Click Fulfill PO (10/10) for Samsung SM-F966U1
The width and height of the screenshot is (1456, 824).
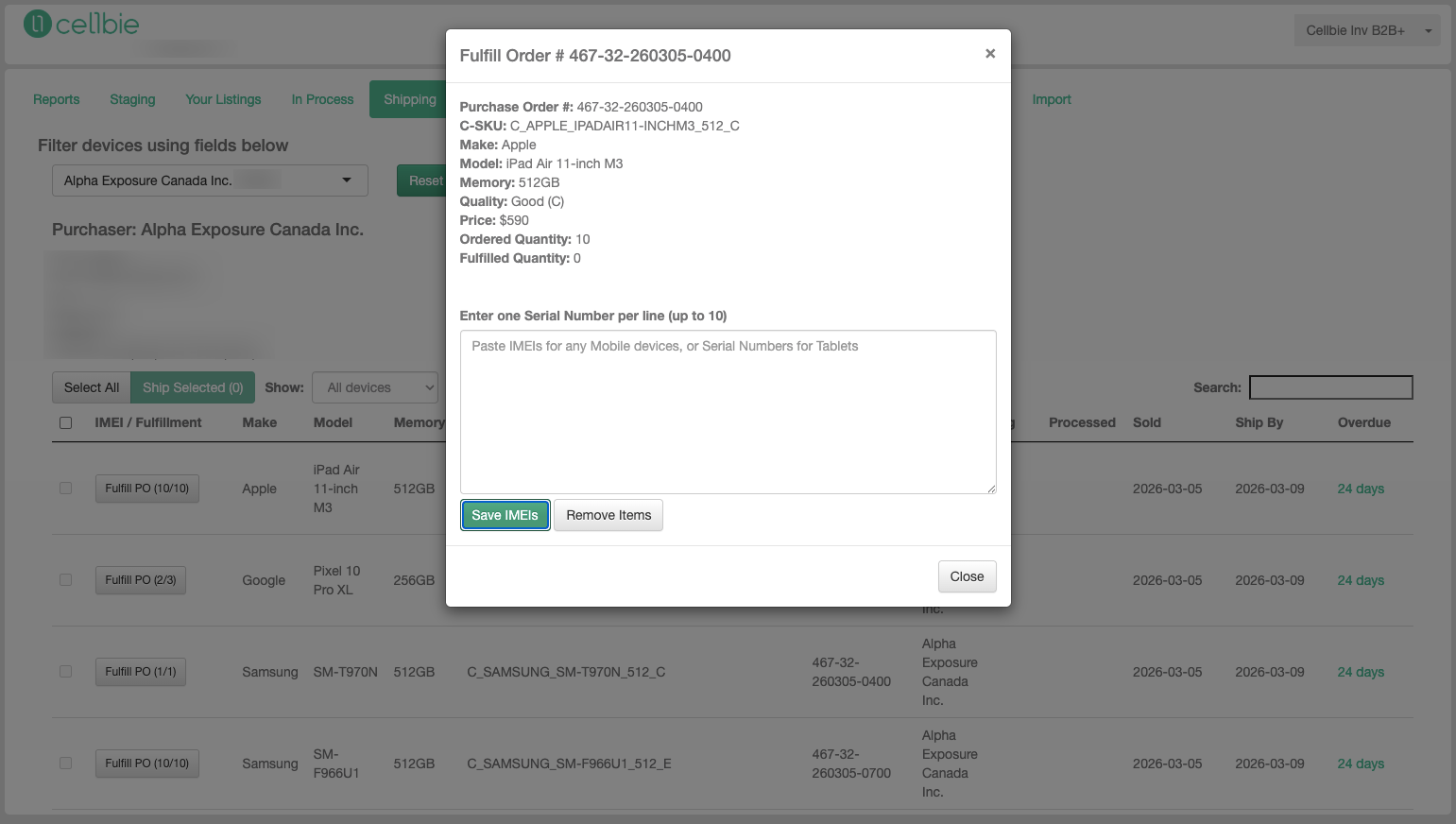coord(146,764)
